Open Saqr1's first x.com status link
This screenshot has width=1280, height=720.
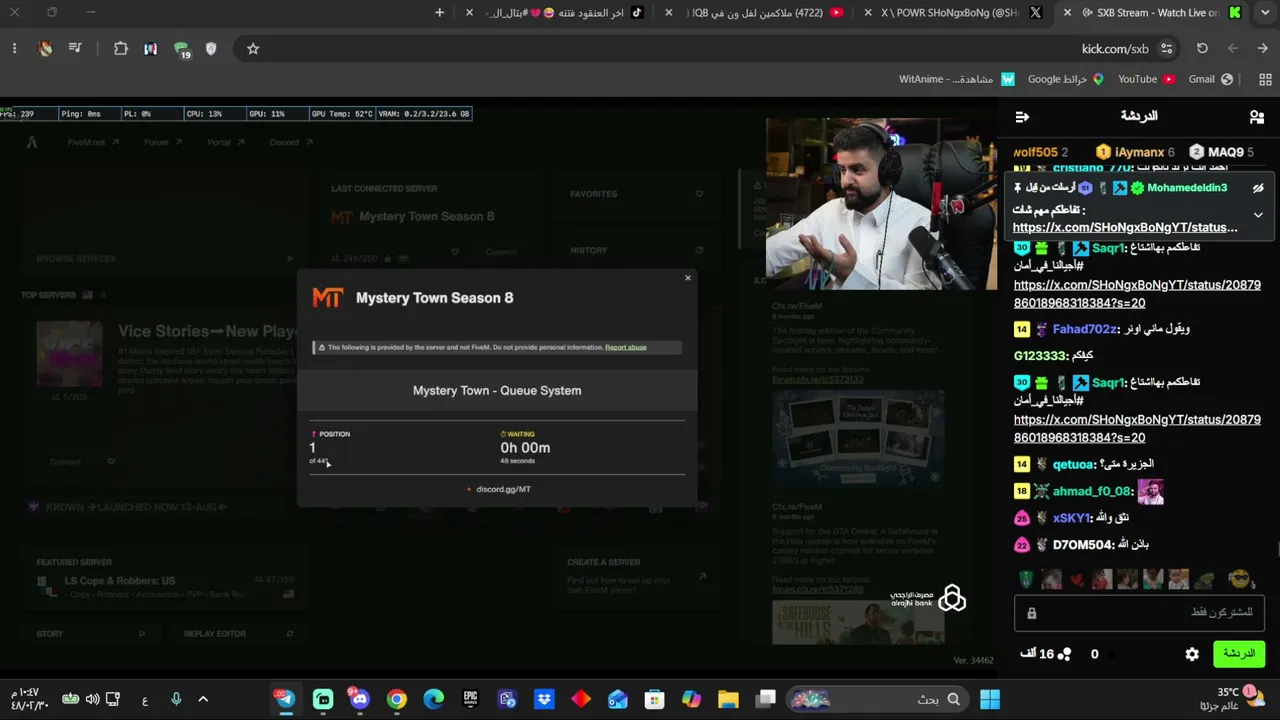[1137, 294]
